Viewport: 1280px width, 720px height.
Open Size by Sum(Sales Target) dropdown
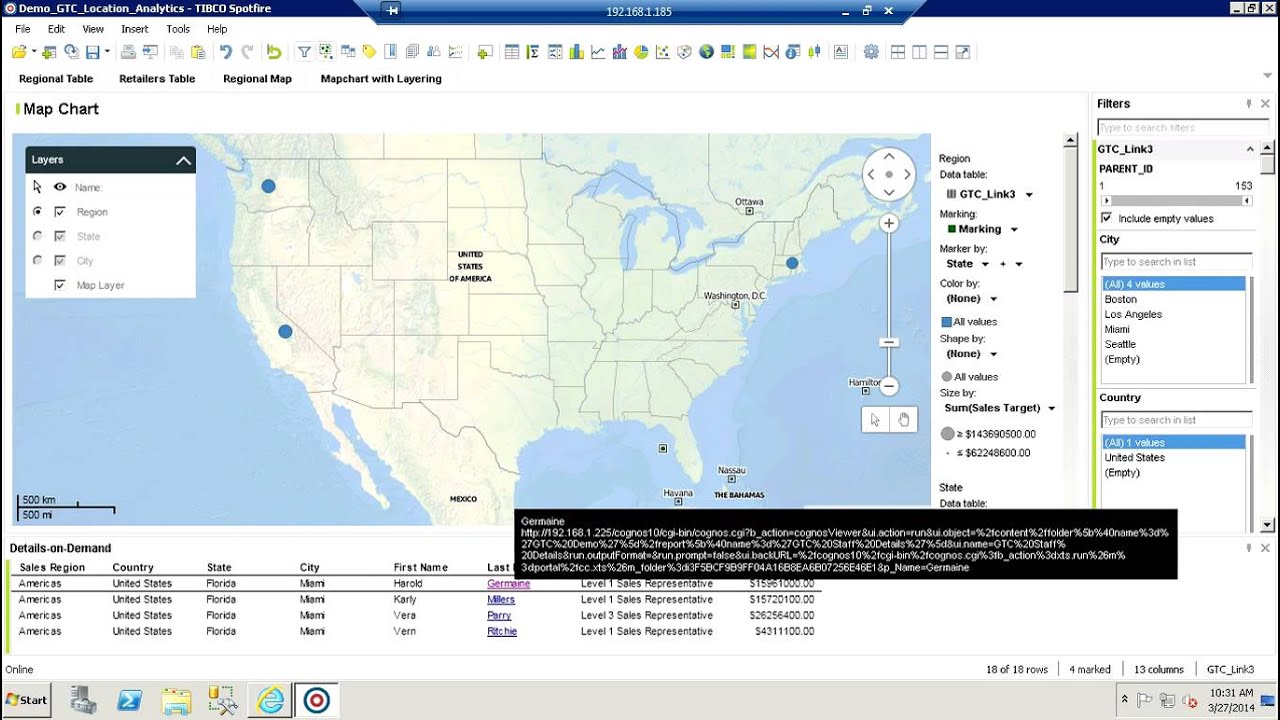1051,408
